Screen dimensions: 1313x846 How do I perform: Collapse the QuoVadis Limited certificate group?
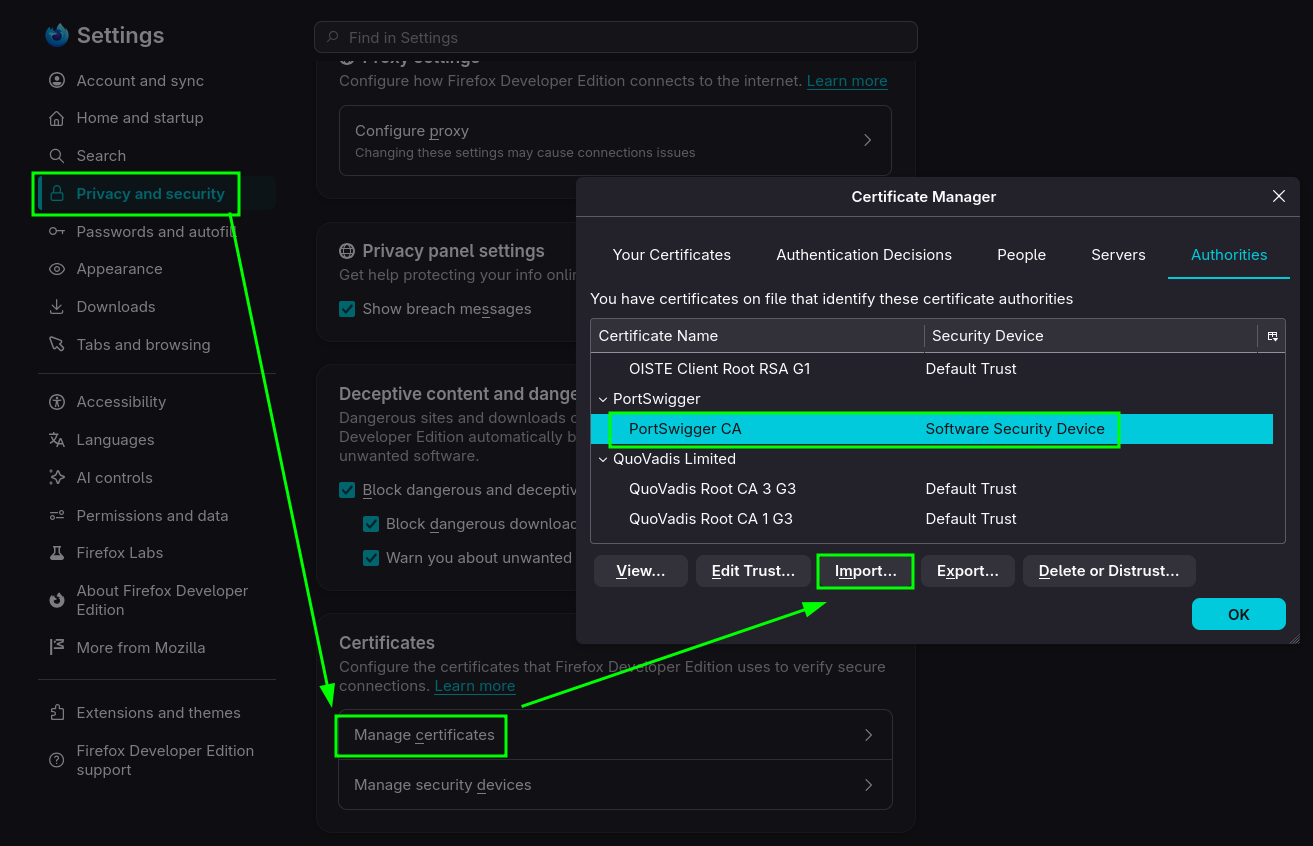tap(603, 459)
